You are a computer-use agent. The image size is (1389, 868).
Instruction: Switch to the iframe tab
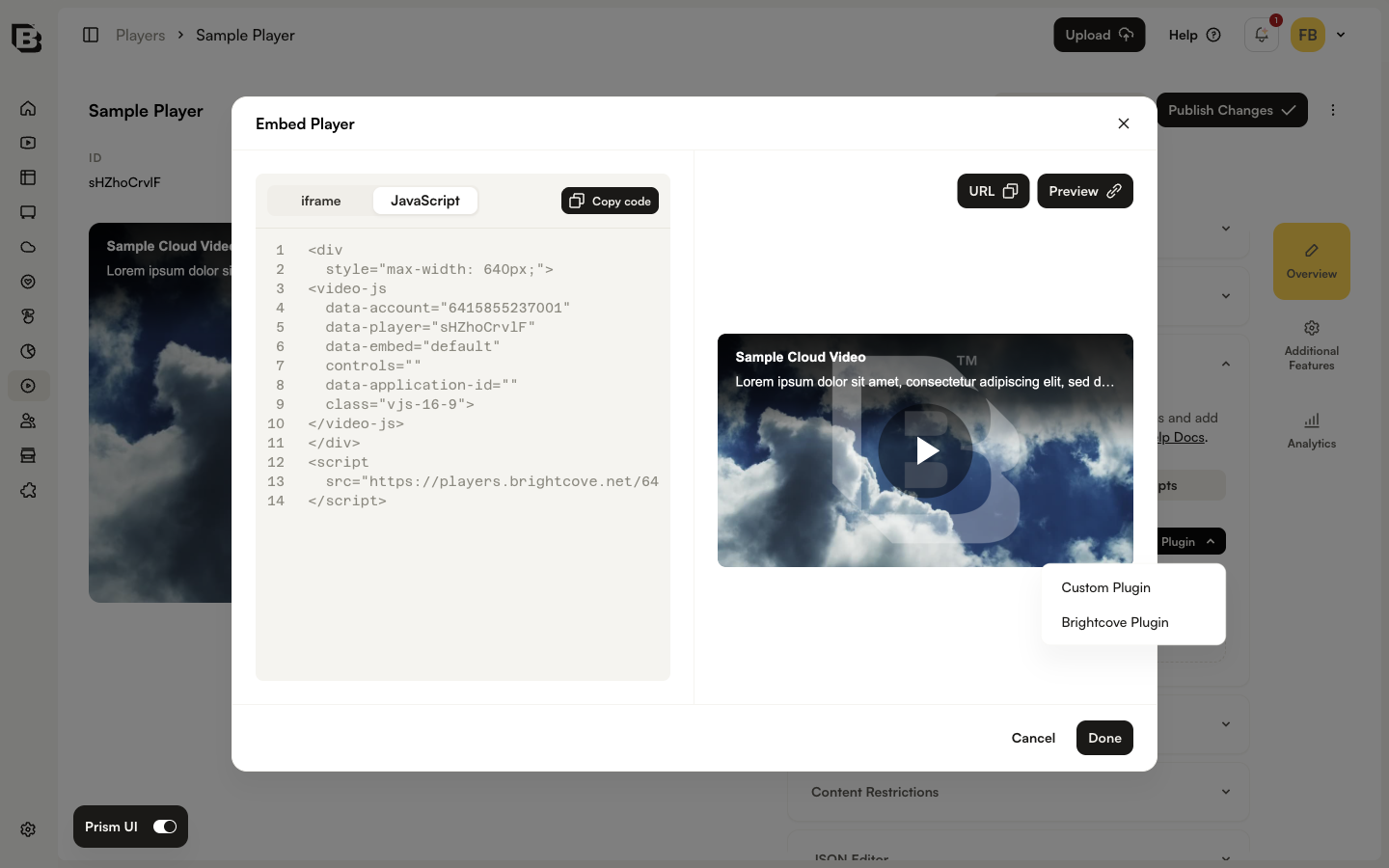(x=320, y=201)
